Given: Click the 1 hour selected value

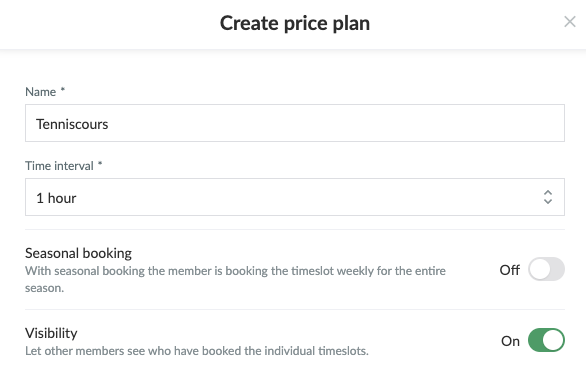Looking at the screenshot, I should tap(56, 198).
